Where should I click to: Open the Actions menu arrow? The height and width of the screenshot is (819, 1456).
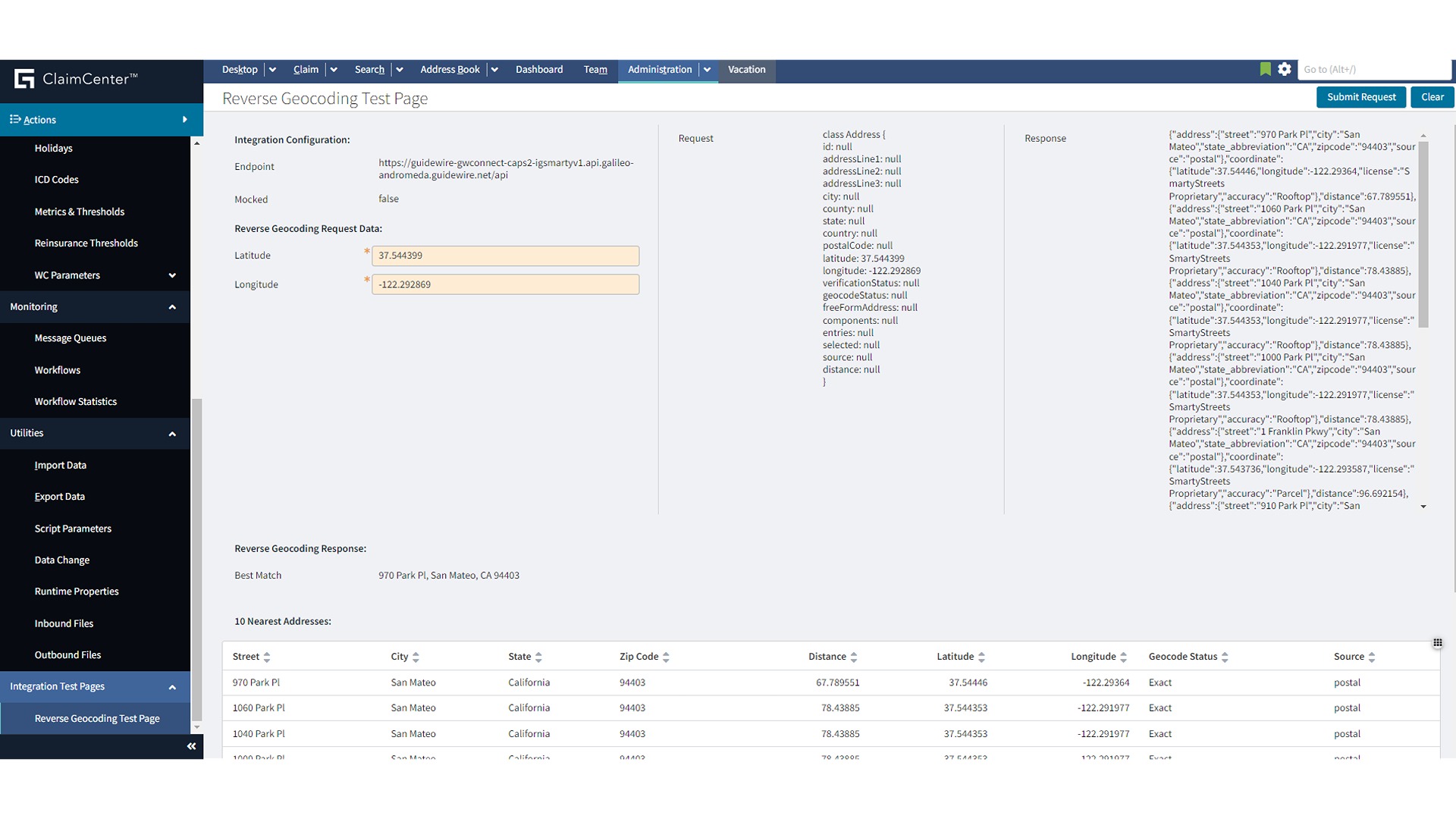point(184,120)
